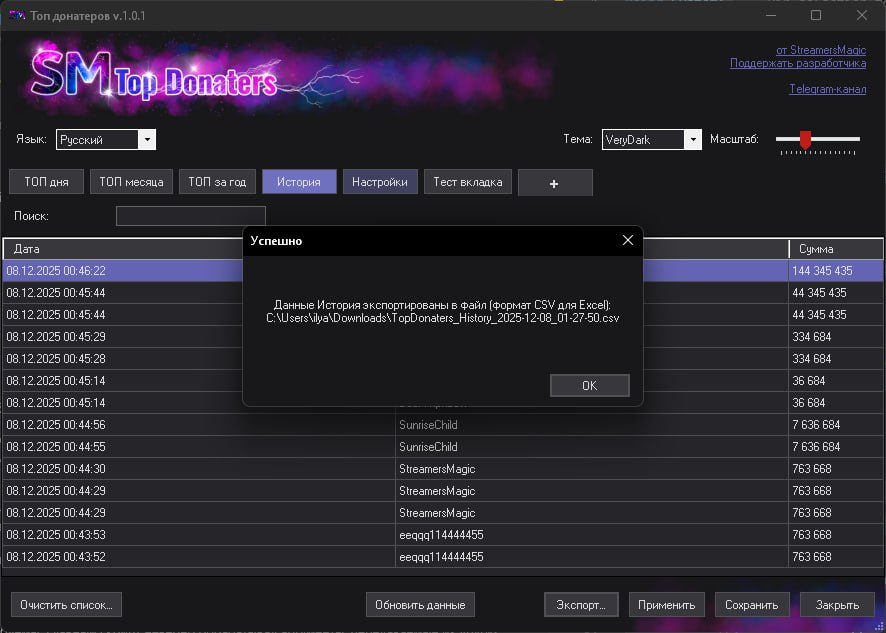886x633 pixels.
Task: Click the SM app icon in title bar
Action: click(x=16, y=15)
